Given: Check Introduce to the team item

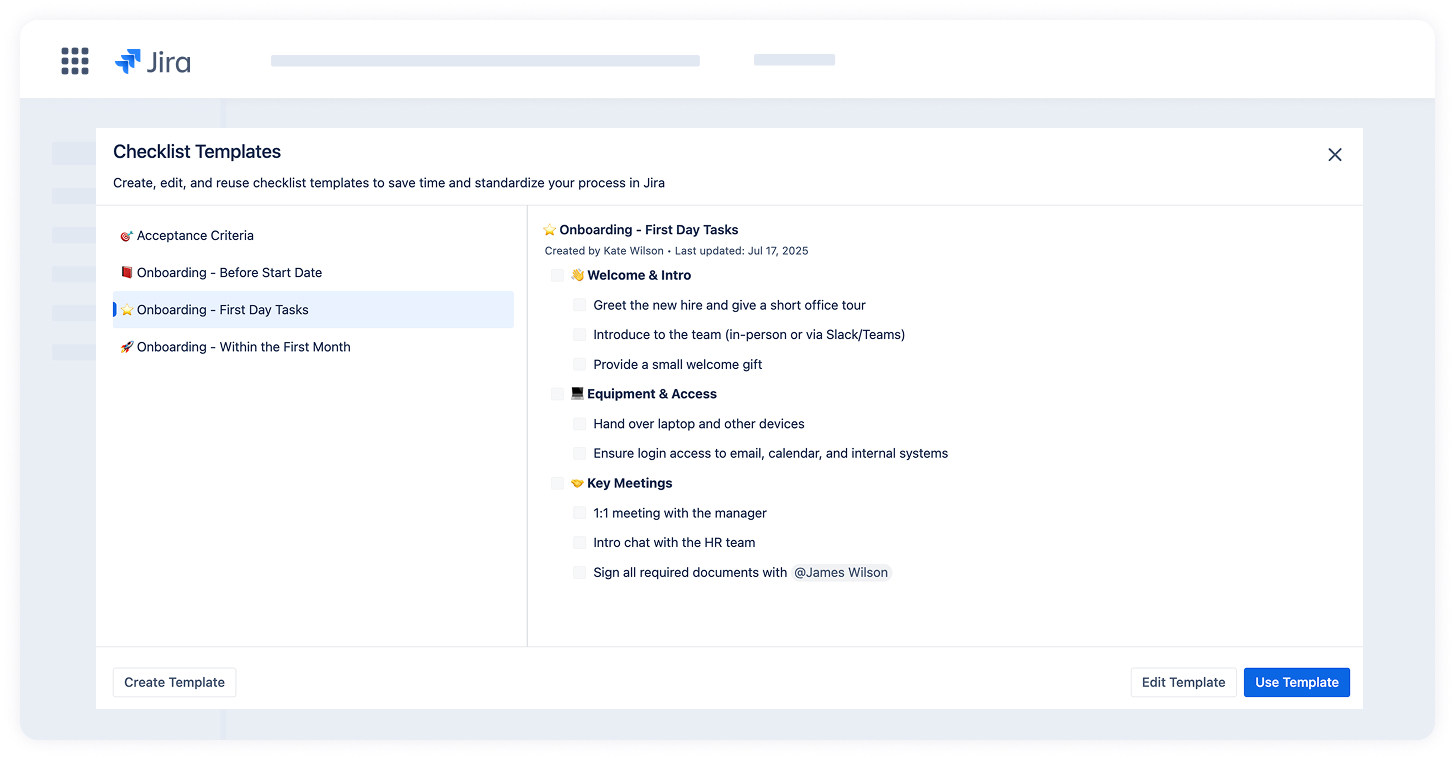Looking at the screenshot, I should 579,335.
